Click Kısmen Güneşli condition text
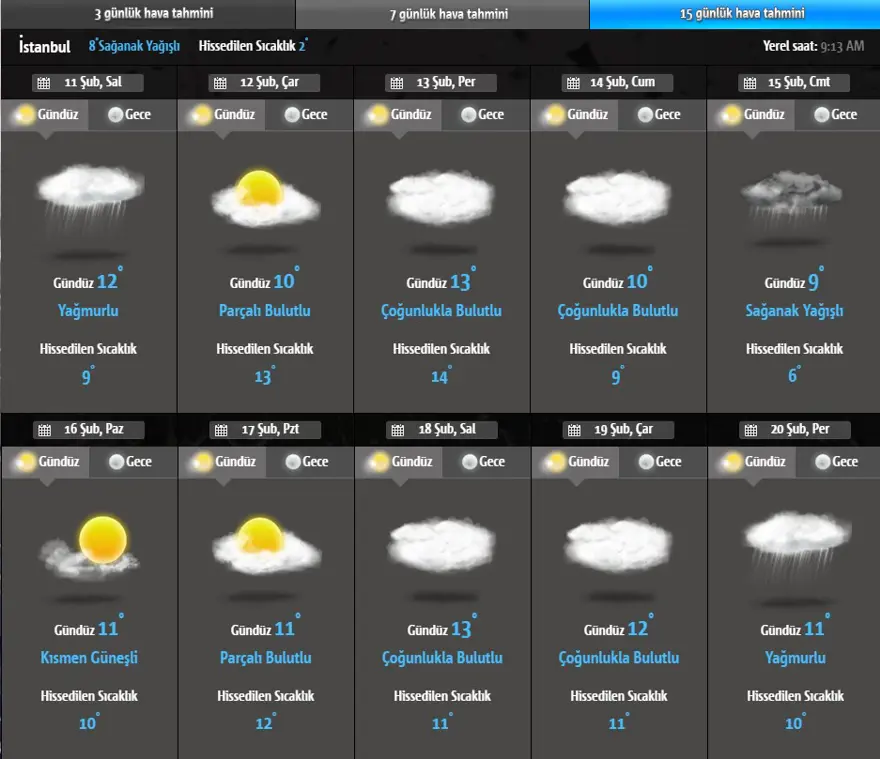 pyautogui.click(x=88, y=658)
